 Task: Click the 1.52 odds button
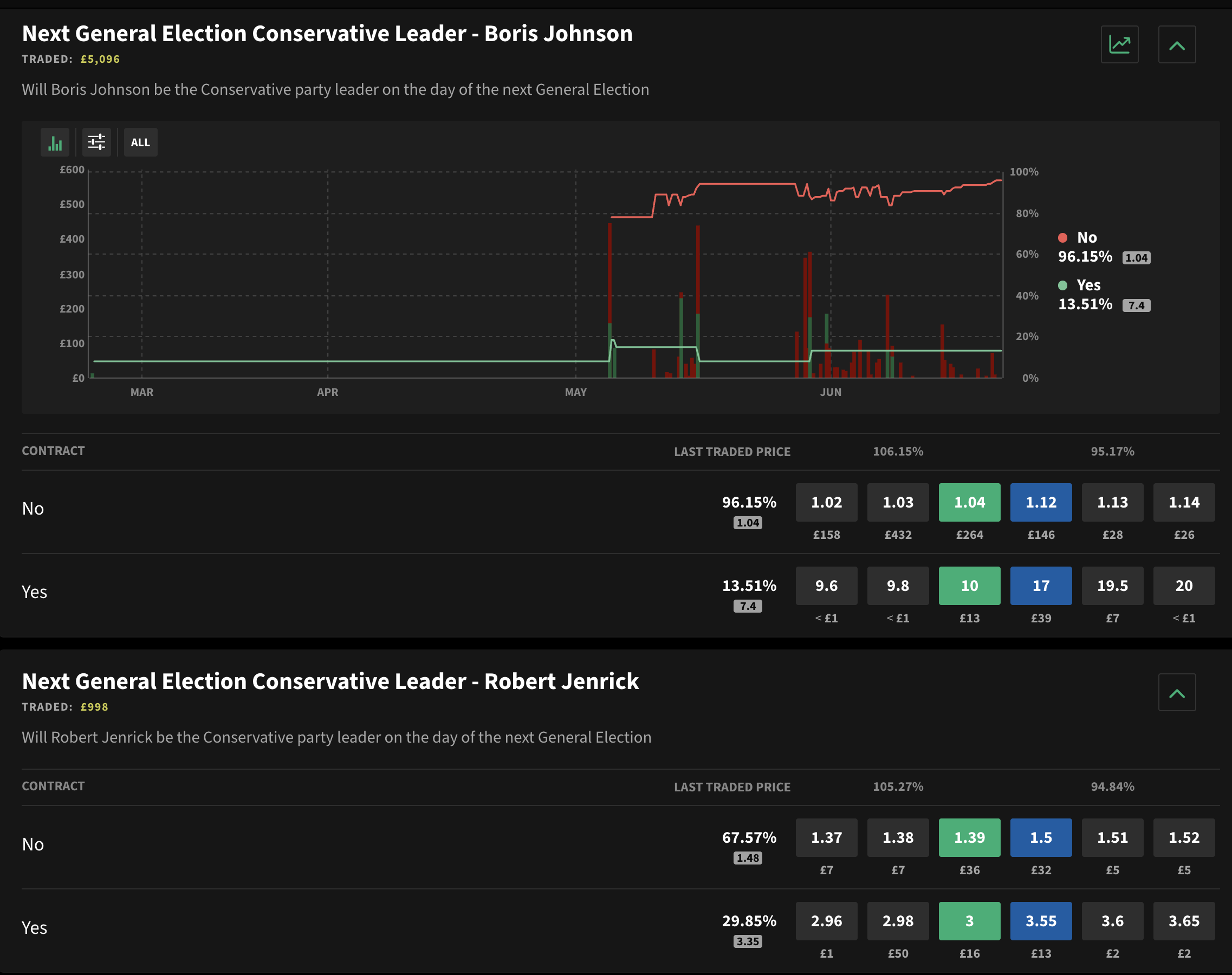pos(1184,837)
